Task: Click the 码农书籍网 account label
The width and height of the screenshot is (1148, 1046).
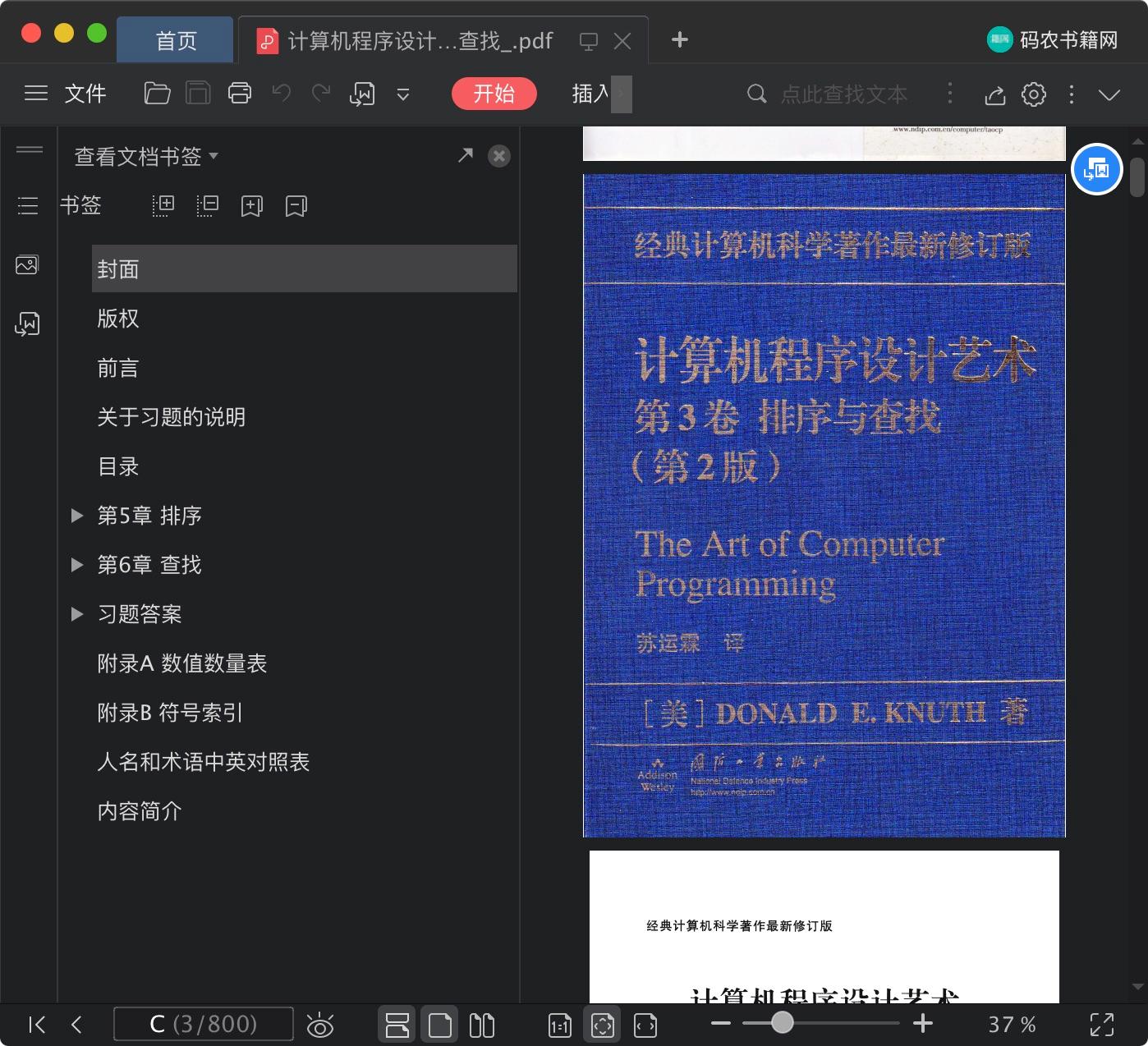Action: pyautogui.click(x=1069, y=40)
